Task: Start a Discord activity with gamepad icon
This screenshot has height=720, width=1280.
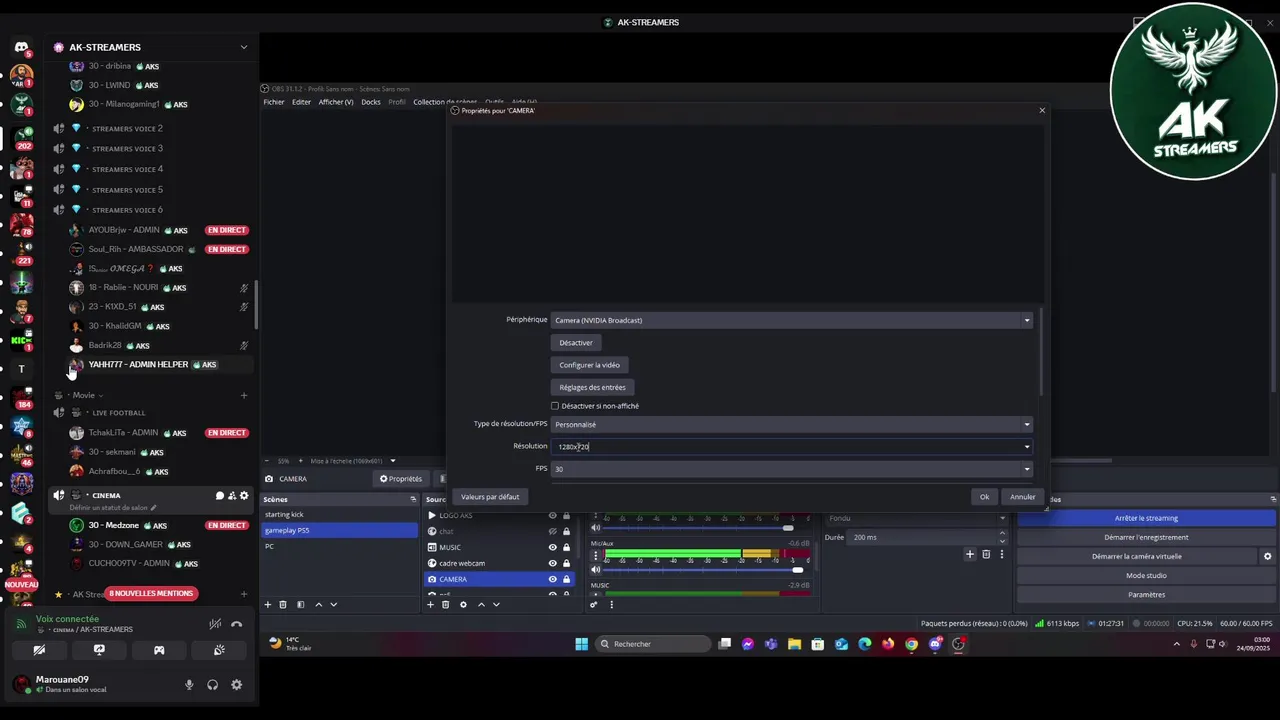Action: pyautogui.click(x=159, y=650)
